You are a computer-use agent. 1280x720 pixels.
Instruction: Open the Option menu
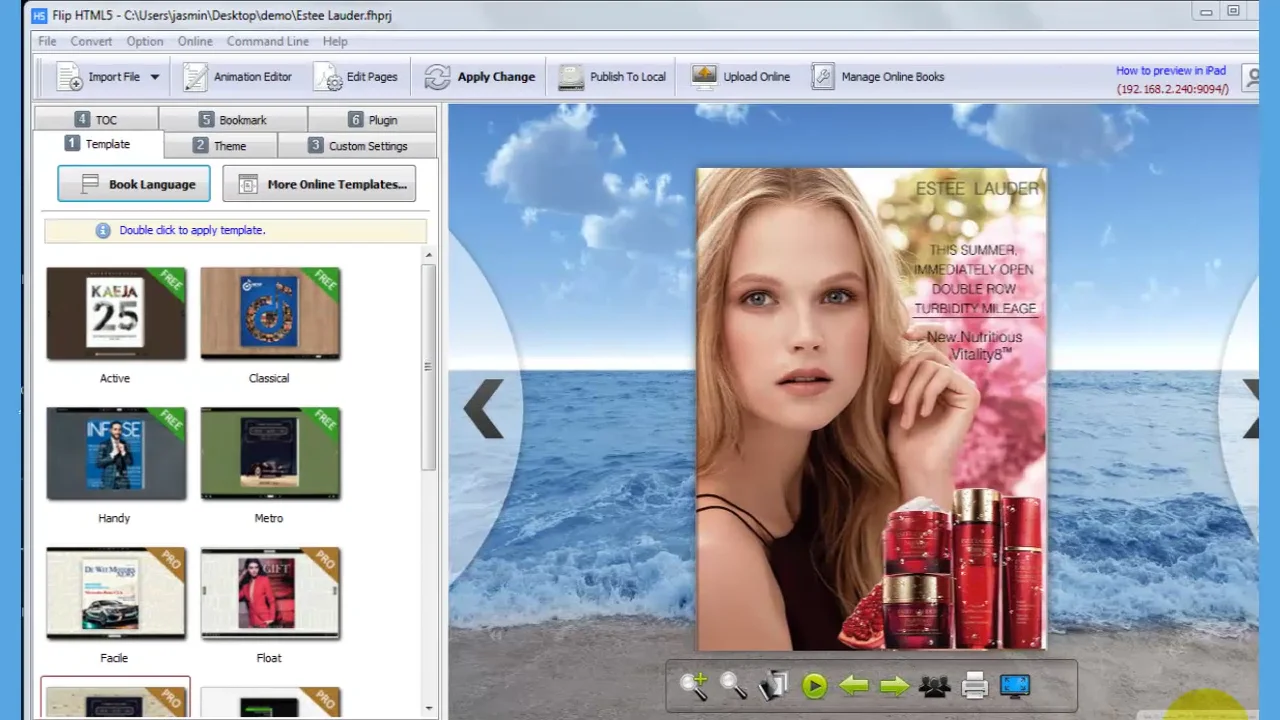pos(145,41)
